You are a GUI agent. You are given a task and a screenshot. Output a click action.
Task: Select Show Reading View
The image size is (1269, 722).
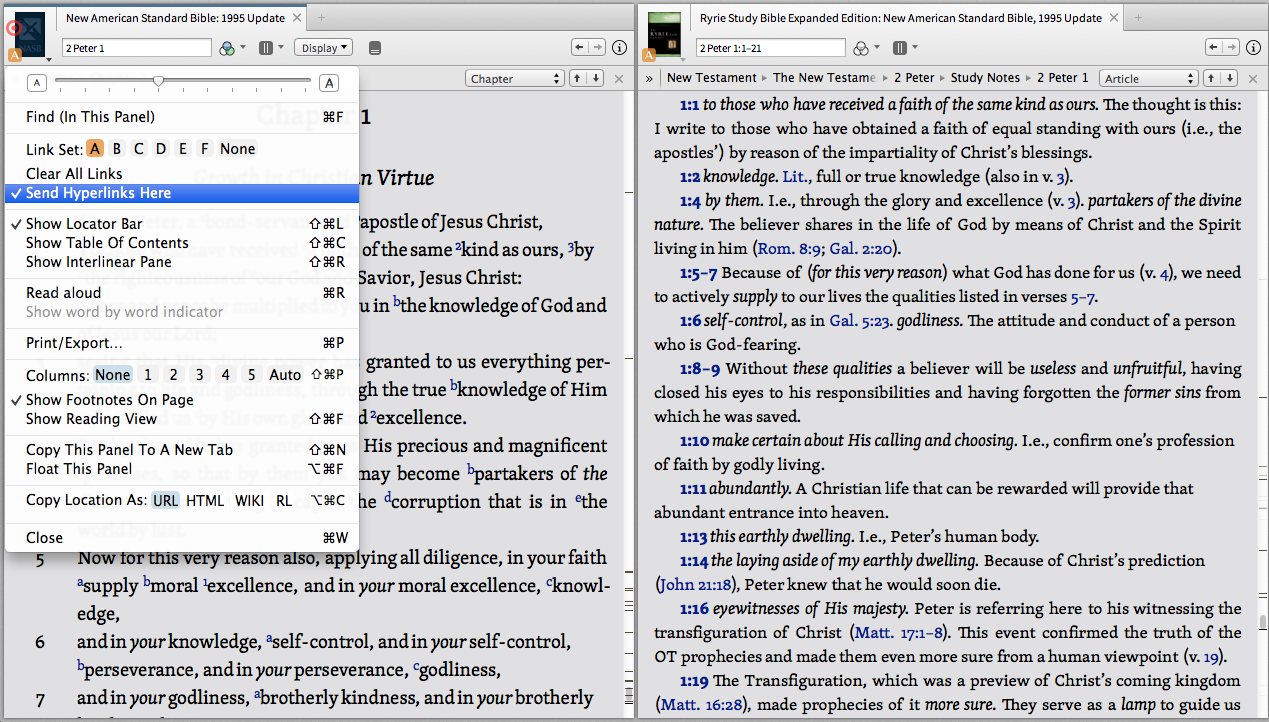pos(181,419)
